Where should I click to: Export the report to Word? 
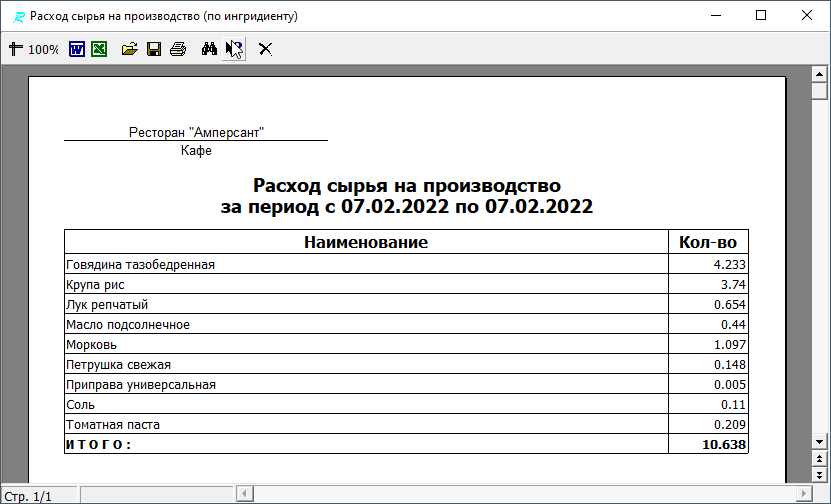(x=77, y=49)
